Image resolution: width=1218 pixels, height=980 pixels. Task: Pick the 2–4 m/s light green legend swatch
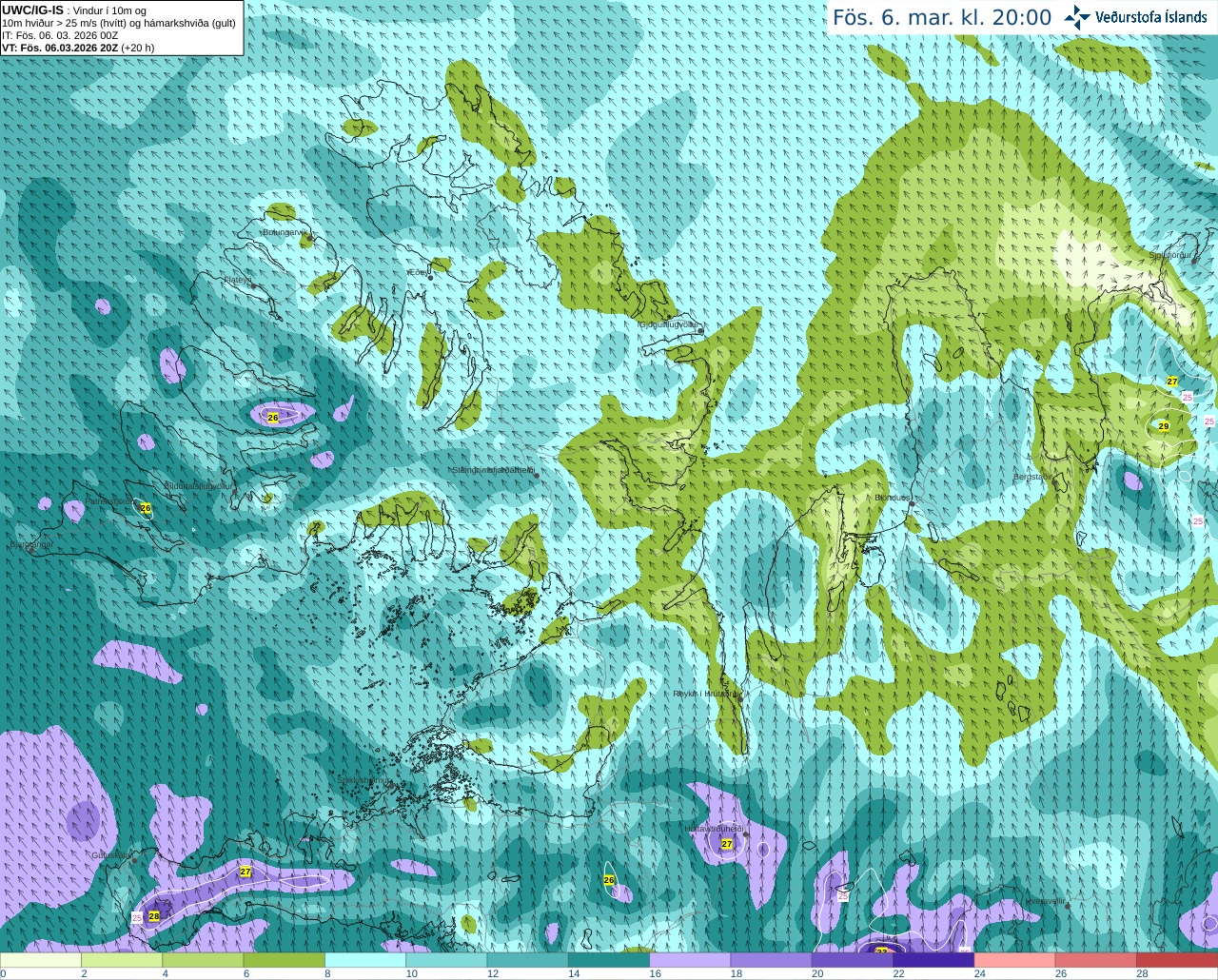click(x=123, y=960)
